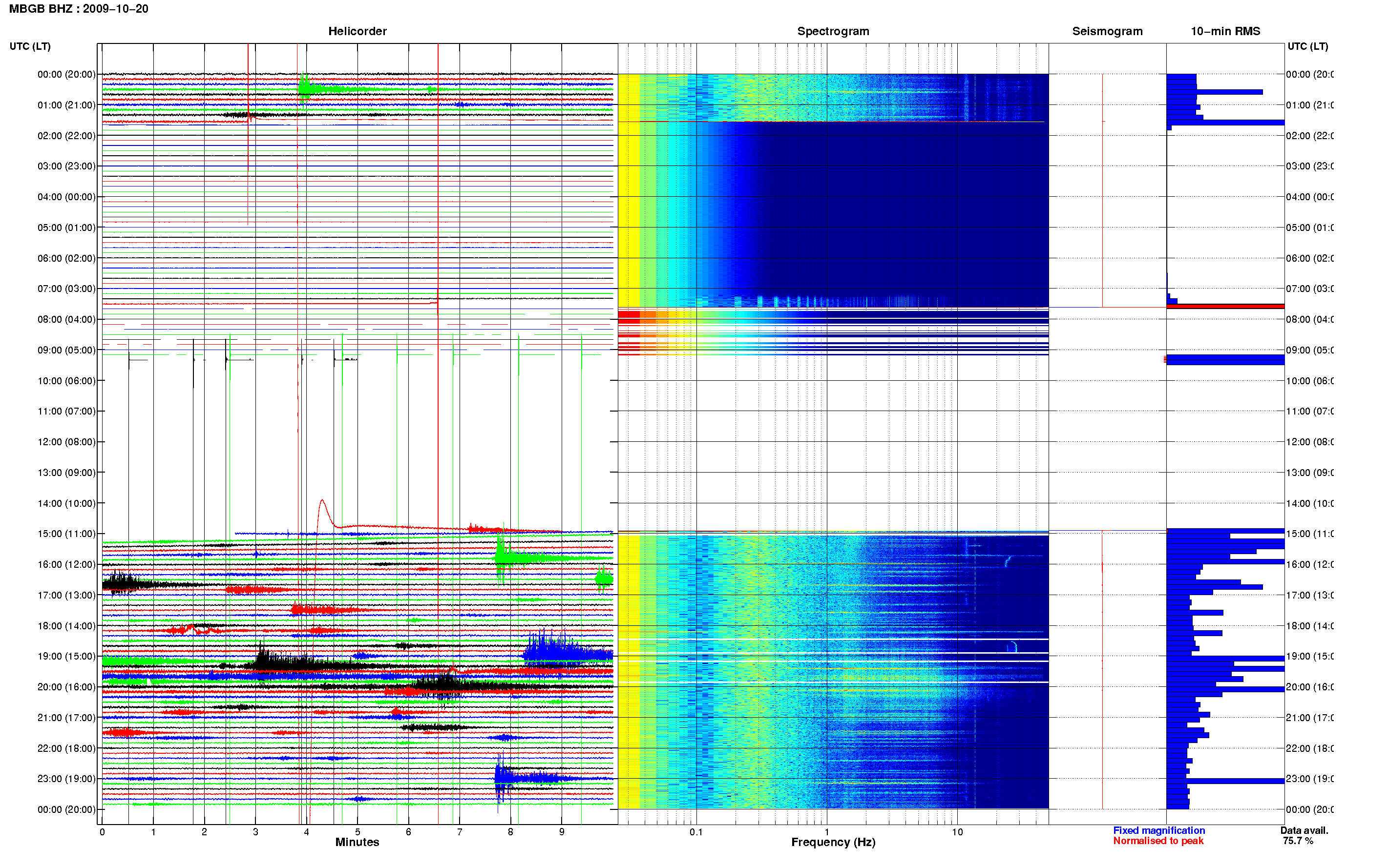Click the left '09:00 (05:00)' time label
Screen dimensions: 1389x868
66,350
